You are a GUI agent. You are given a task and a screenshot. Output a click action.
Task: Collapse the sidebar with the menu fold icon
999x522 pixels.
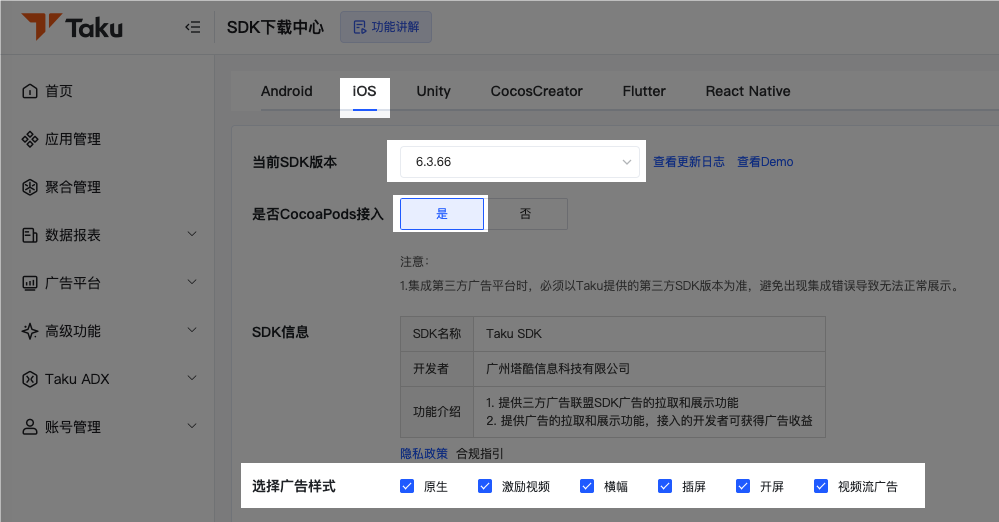click(x=192, y=27)
